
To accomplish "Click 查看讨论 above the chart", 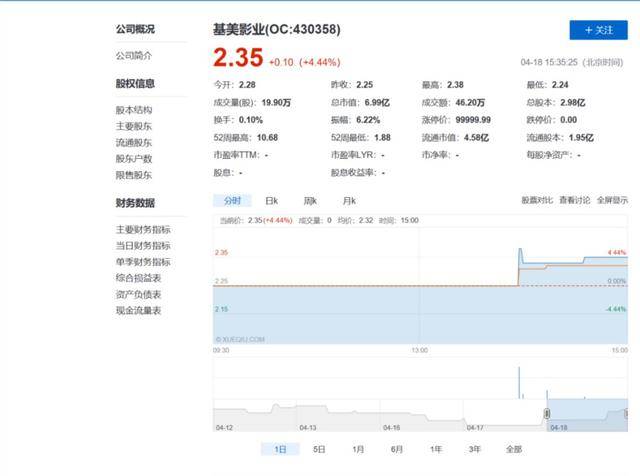I will 574,200.
